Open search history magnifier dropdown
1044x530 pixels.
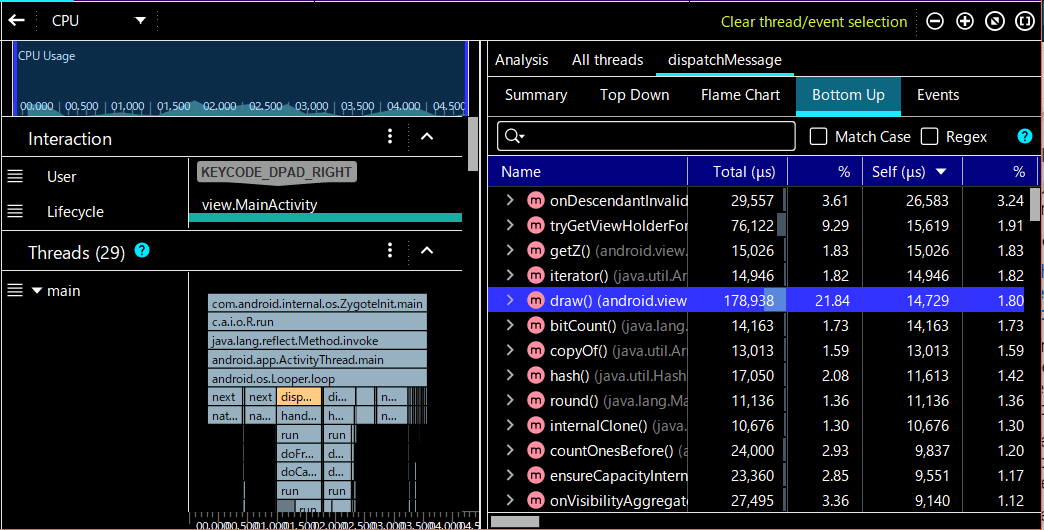coord(515,136)
